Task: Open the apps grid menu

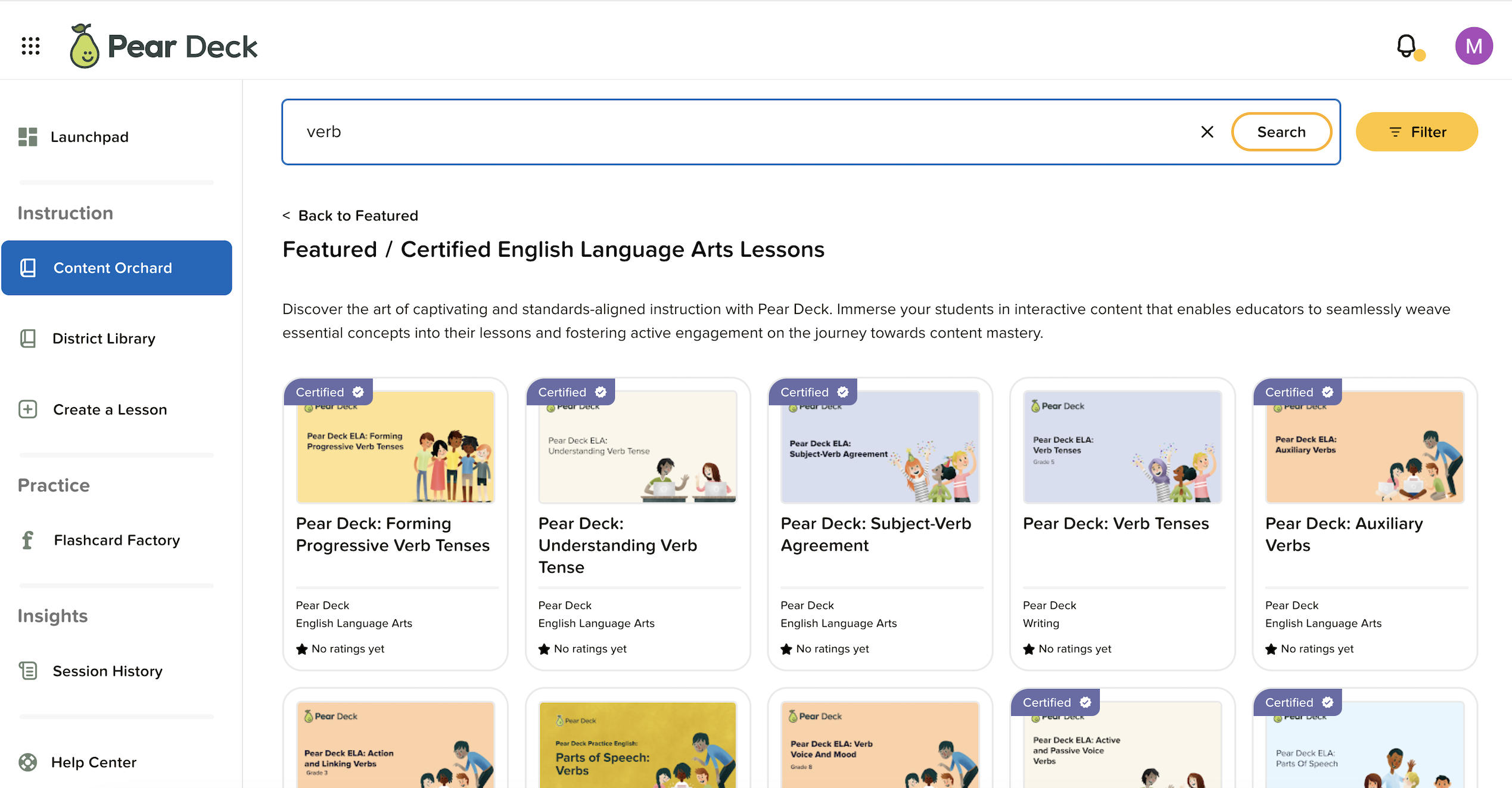Action: (30, 46)
